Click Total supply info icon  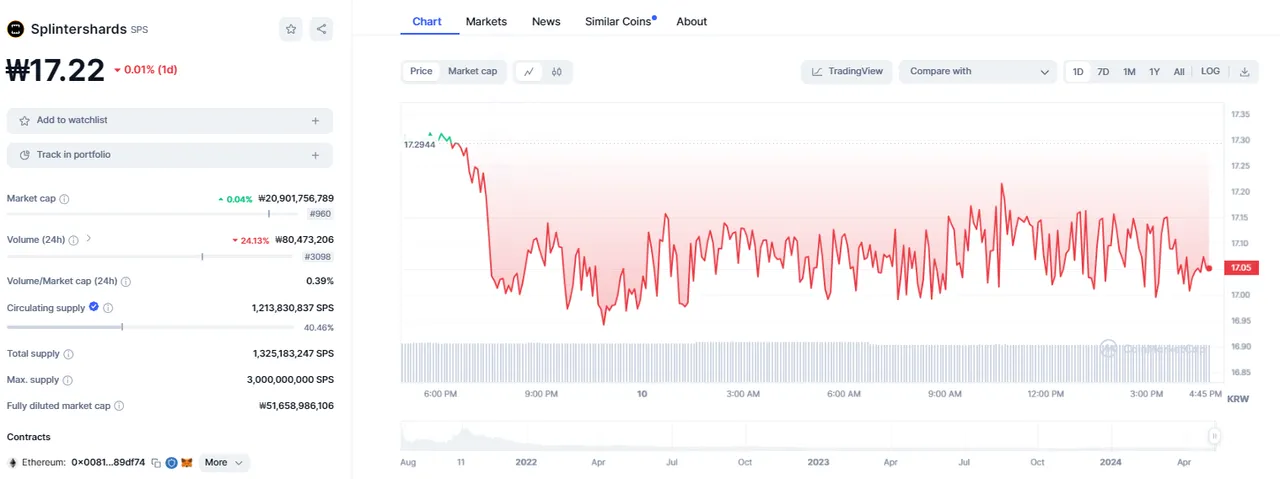[68, 353]
